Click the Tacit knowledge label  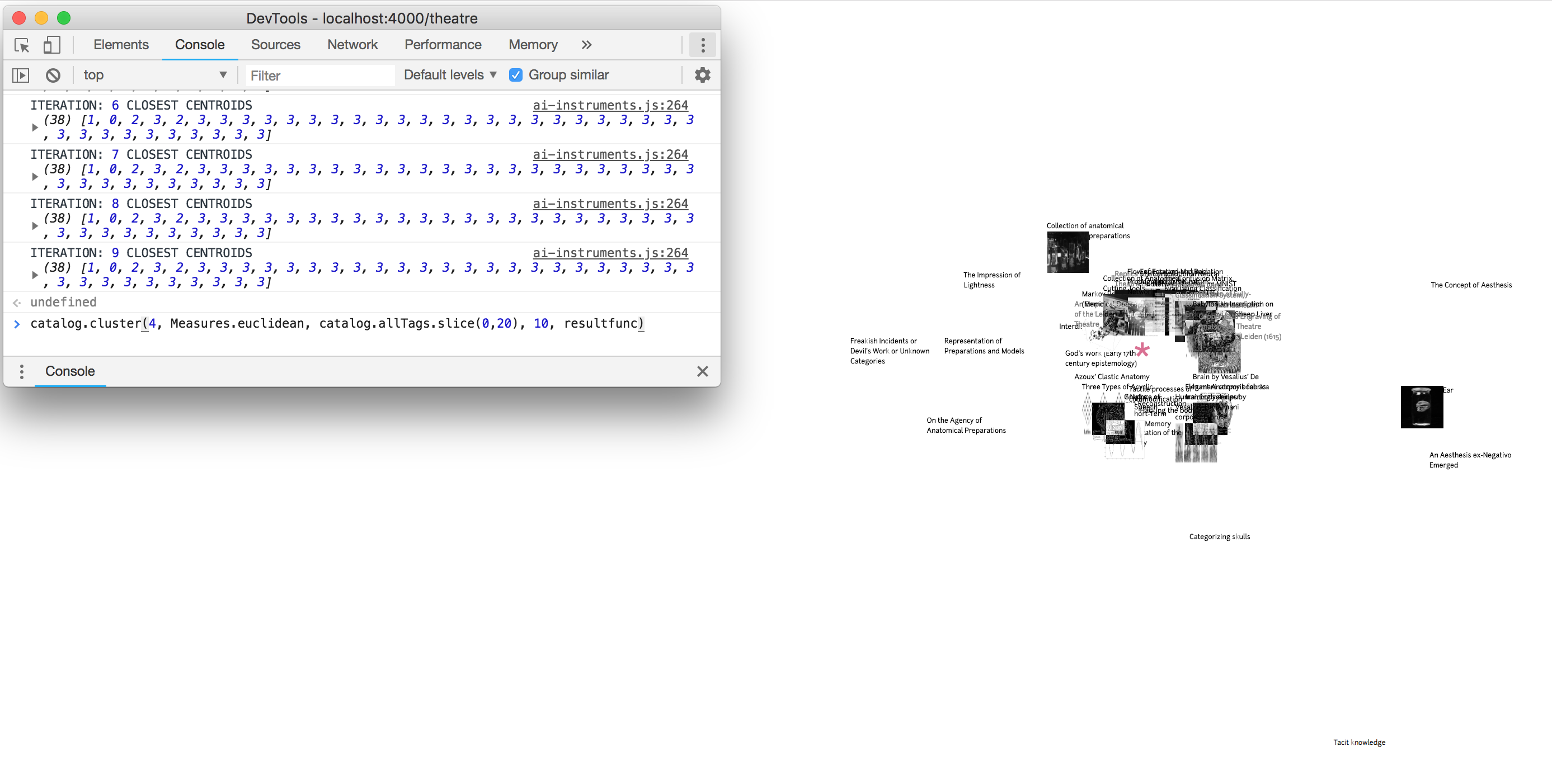click(1359, 743)
